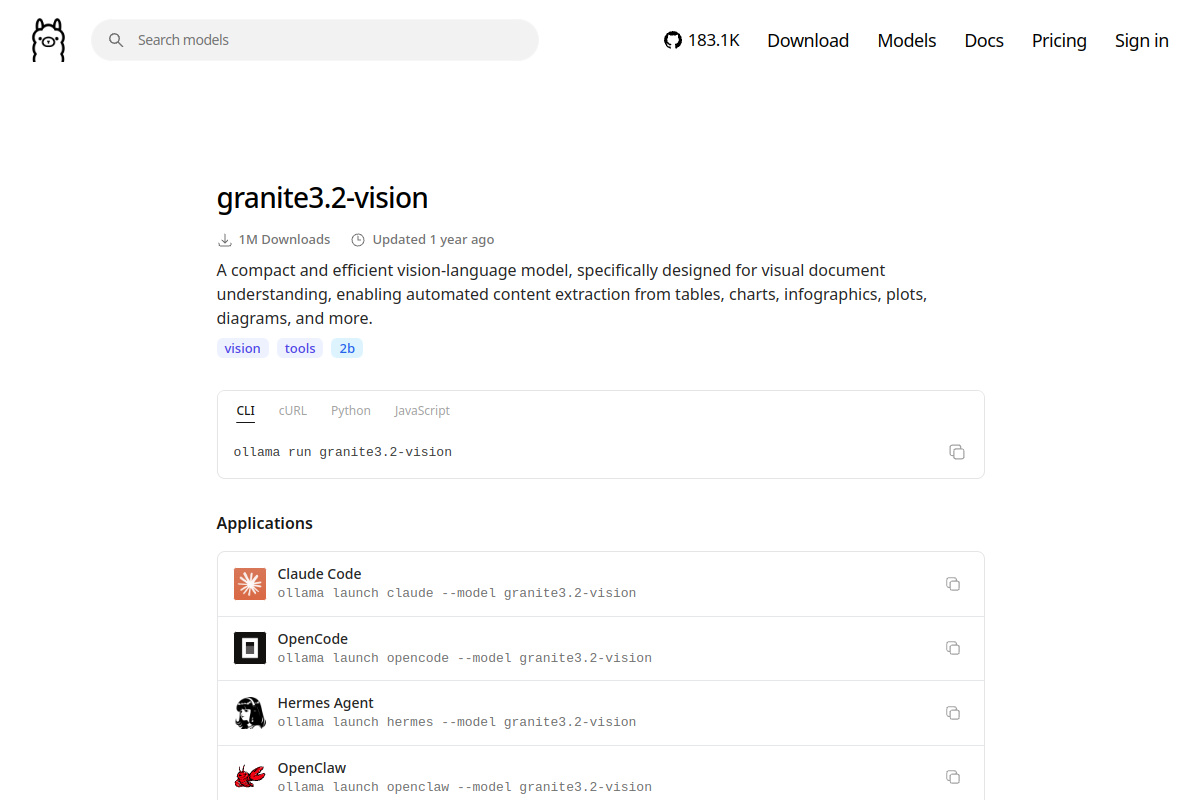Click the Claude Code application name
This screenshot has height=800, width=1200.
(319, 574)
